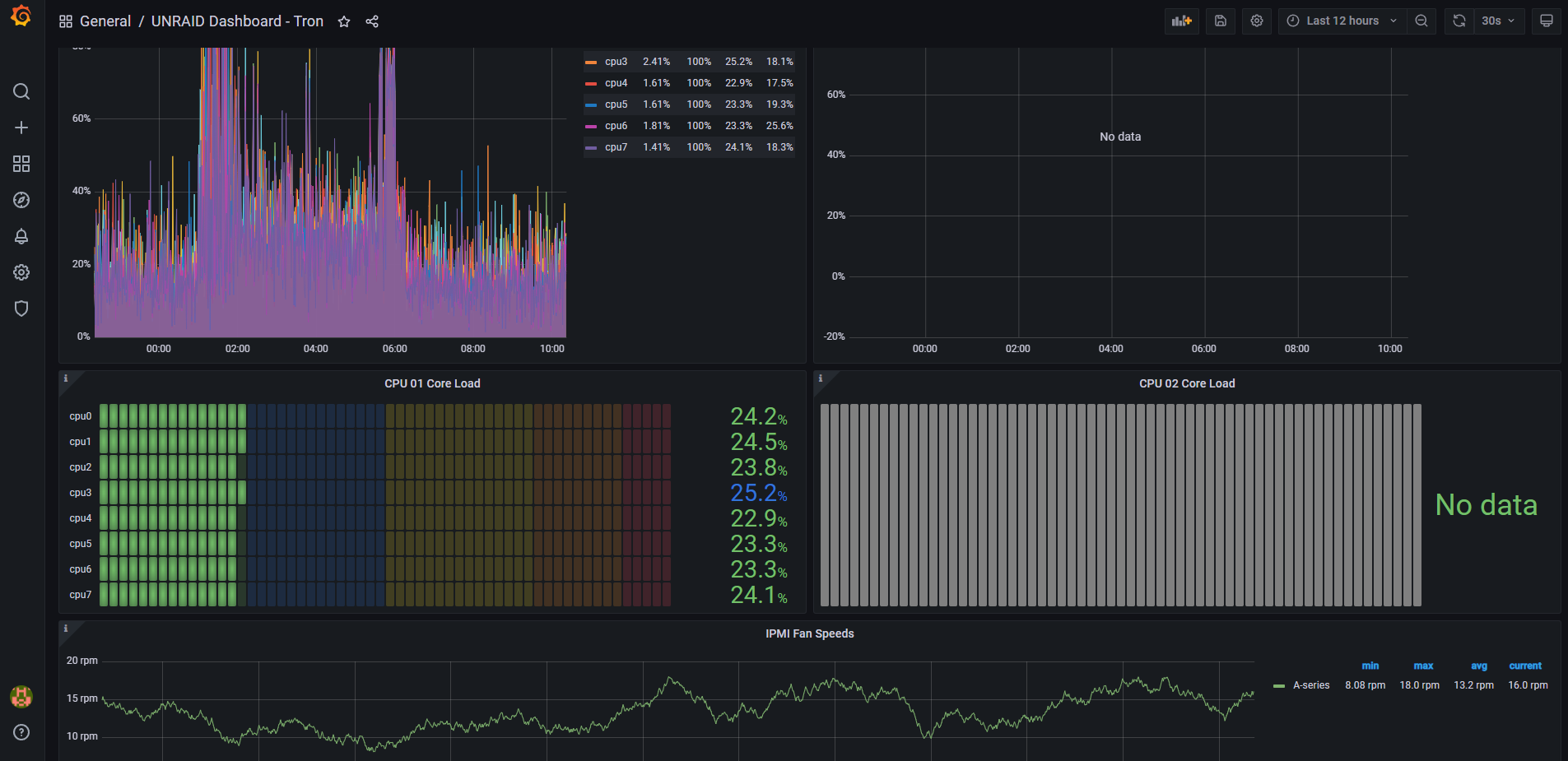The height and width of the screenshot is (761, 1568).
Task: Open the IPMI Fan Speeds panel title menu
Action: coord(810,633)
